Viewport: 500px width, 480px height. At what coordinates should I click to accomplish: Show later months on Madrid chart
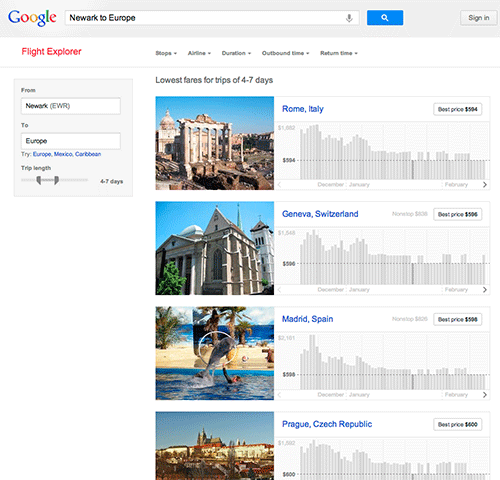[x=485, y=394]
